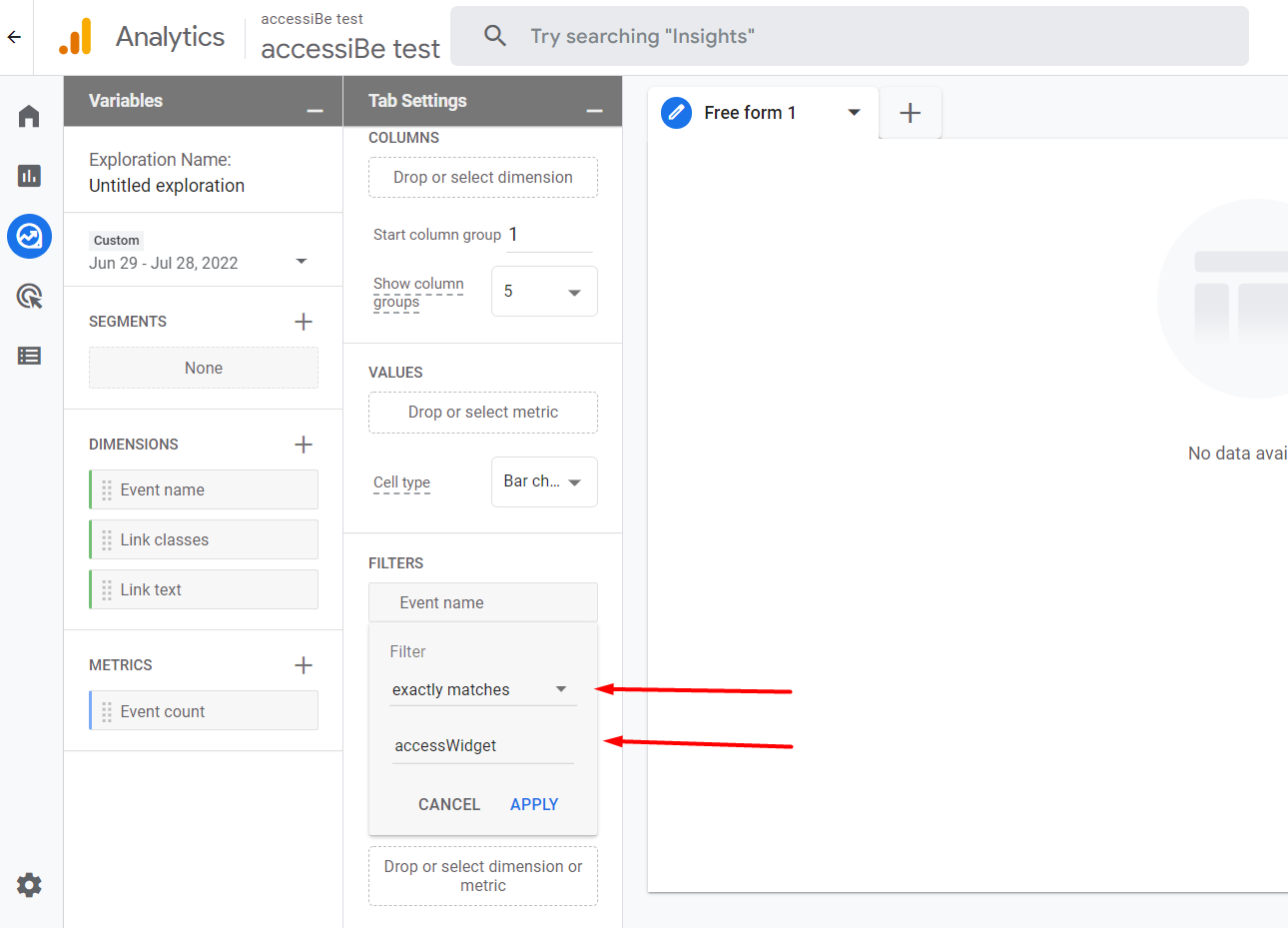Open Admin settings gear icon

pos(29,885)
